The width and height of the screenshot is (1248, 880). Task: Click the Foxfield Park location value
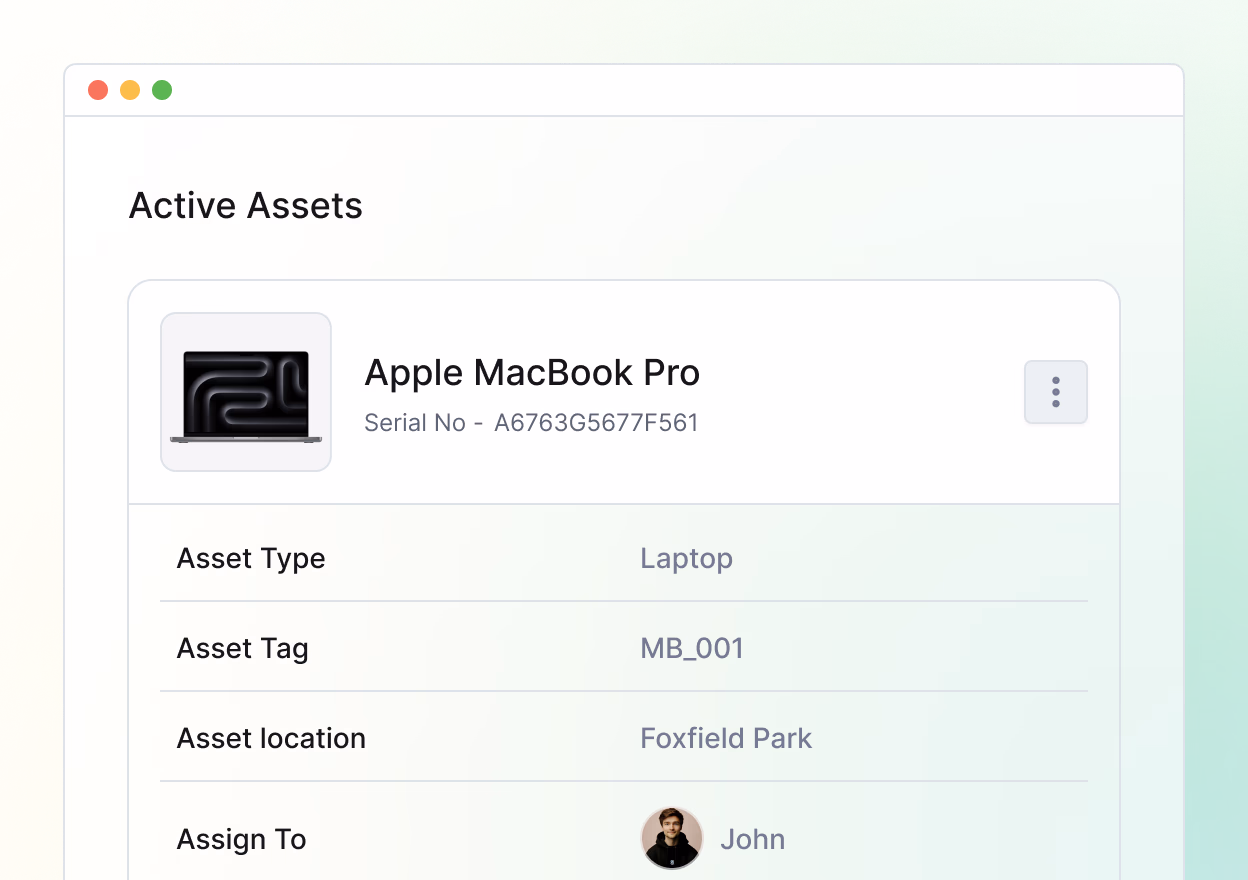[726, 738]
